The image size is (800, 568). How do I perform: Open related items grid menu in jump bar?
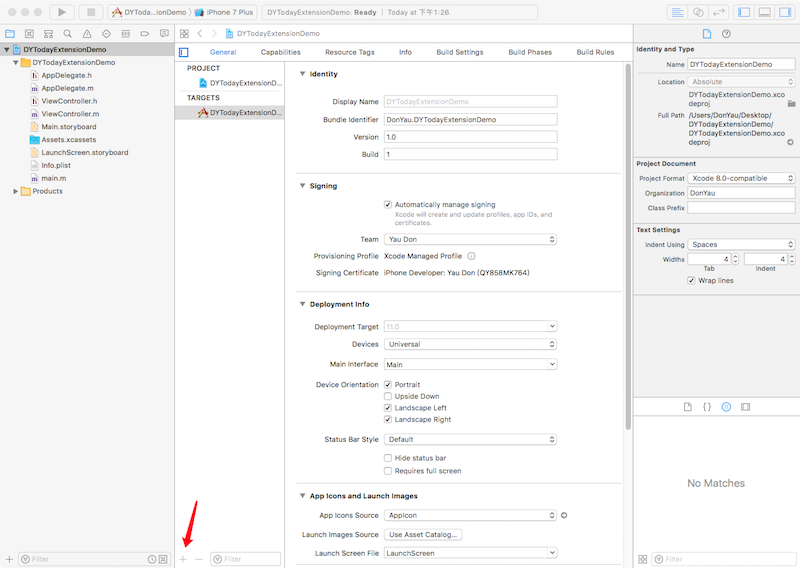tap(184, 34)
